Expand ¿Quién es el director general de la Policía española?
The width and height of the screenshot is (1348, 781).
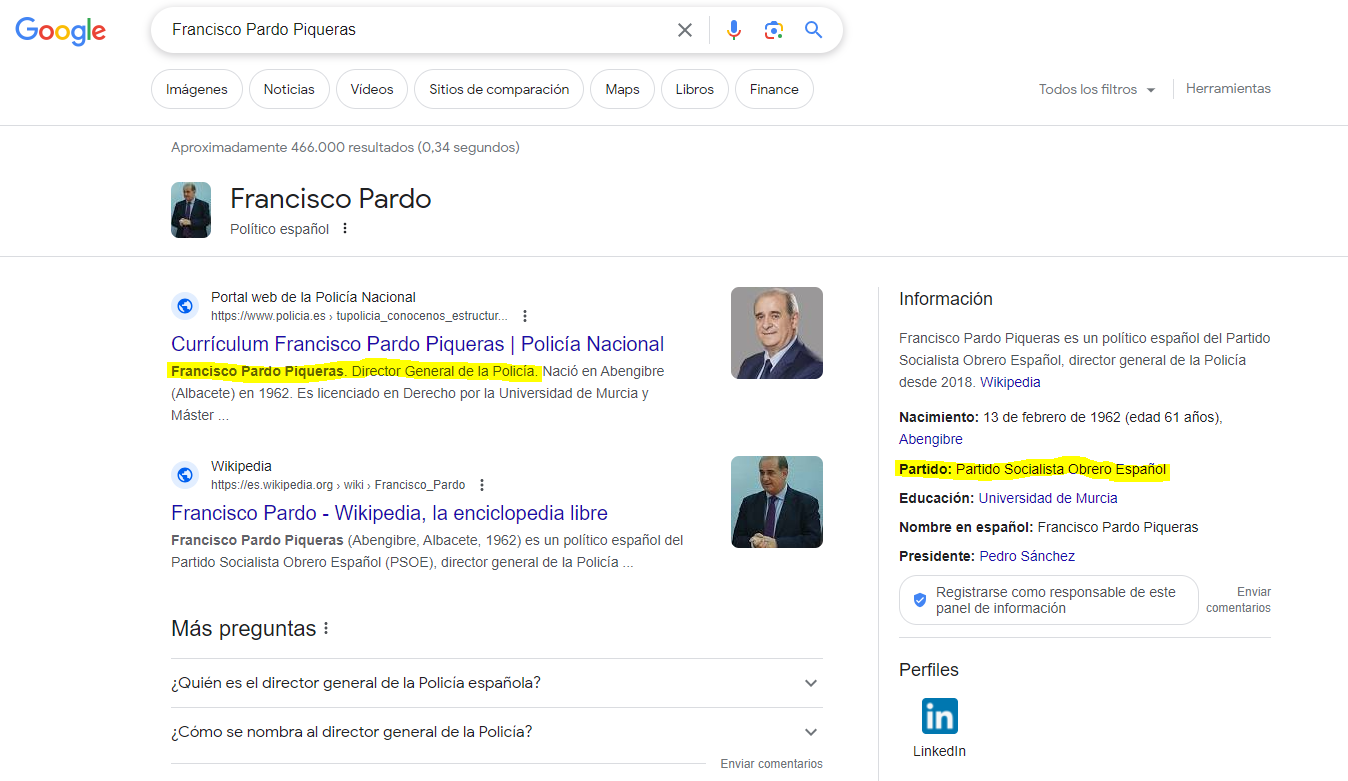(x=497, y=683)
